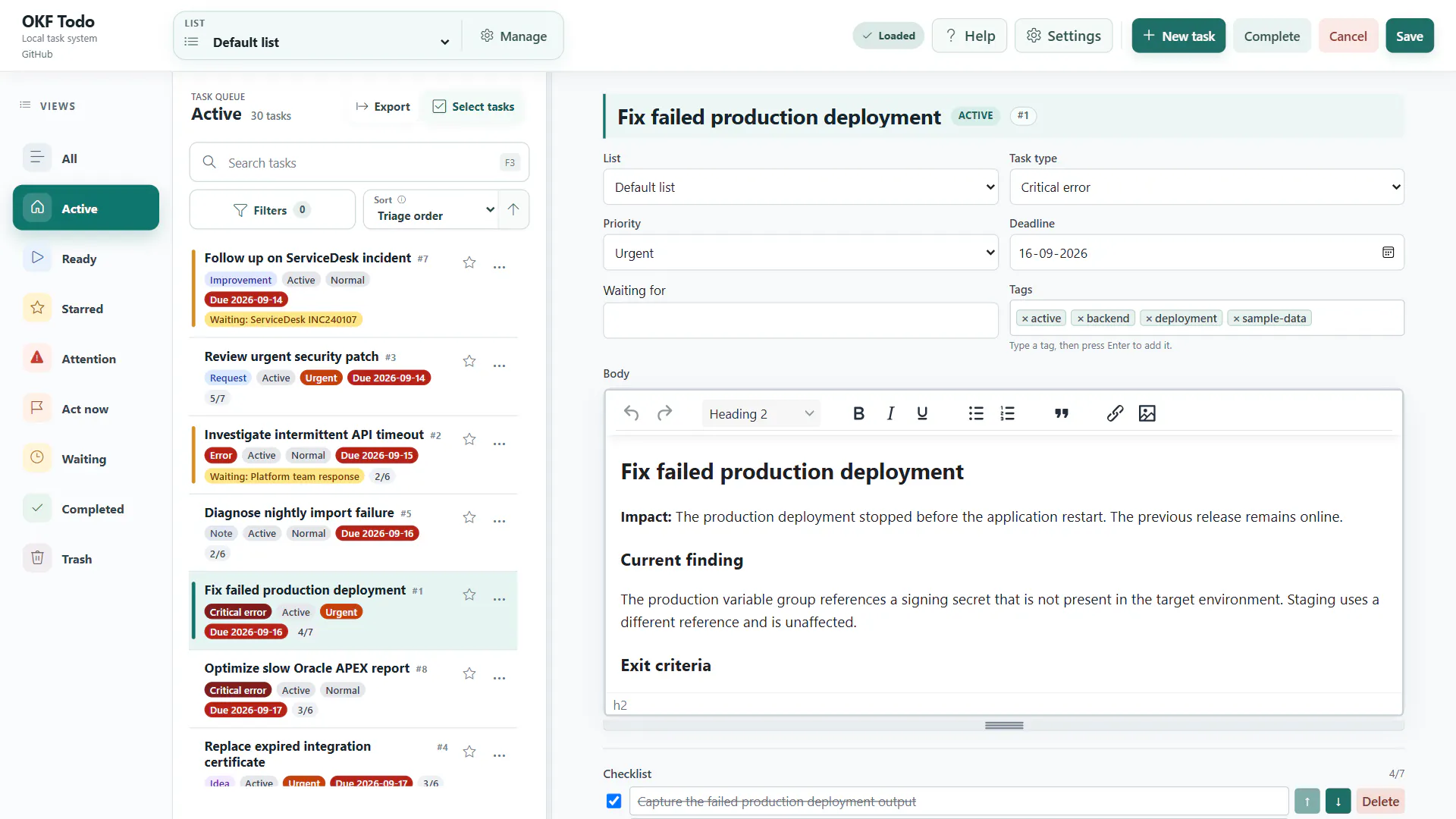Toggle bold formatting in body editor

coord(858,413)
